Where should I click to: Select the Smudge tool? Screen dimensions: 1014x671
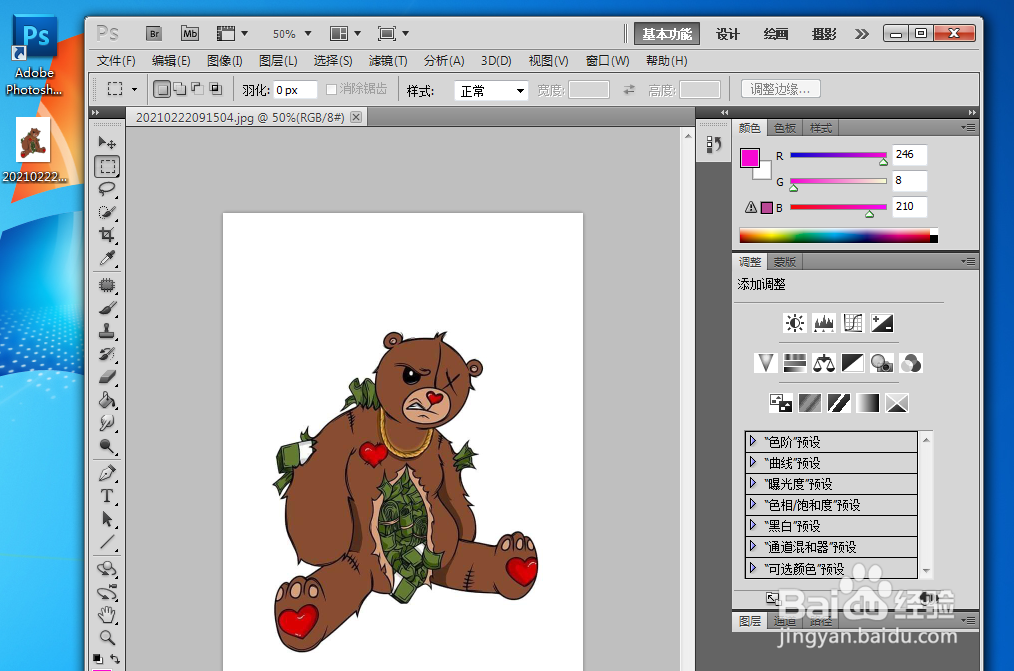point(107,423)
